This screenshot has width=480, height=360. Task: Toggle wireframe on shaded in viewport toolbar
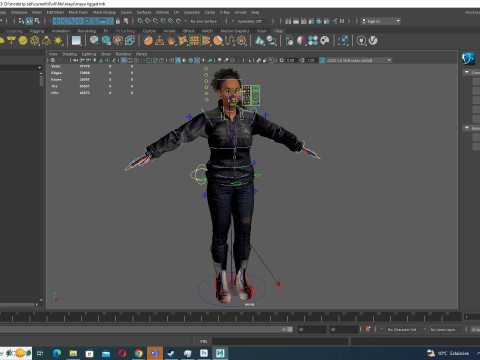[x=190, y=60]
